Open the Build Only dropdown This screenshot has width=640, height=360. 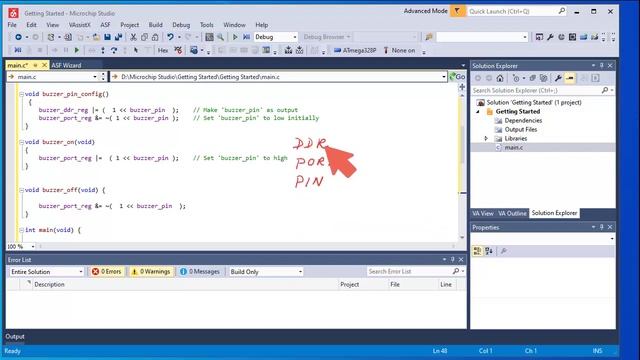click(x=300, y=272)
